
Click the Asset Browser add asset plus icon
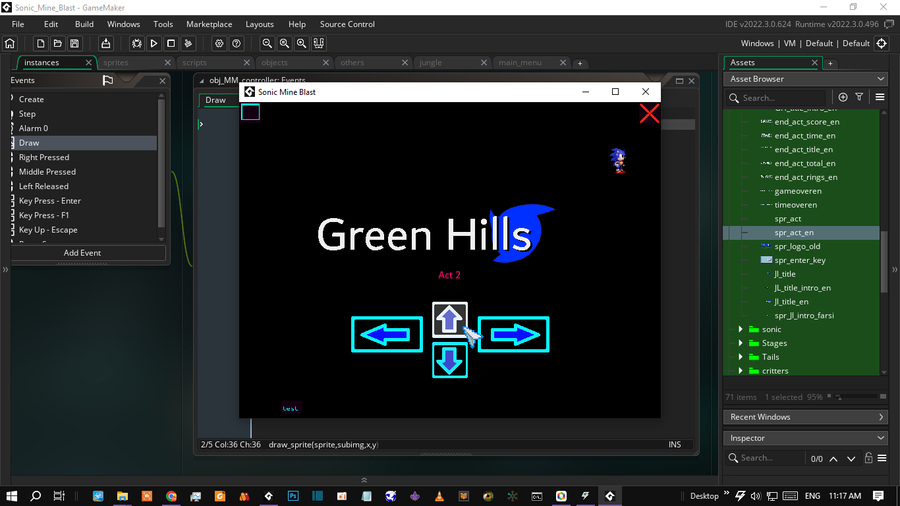pyautogui.click(x=843, y=98)
